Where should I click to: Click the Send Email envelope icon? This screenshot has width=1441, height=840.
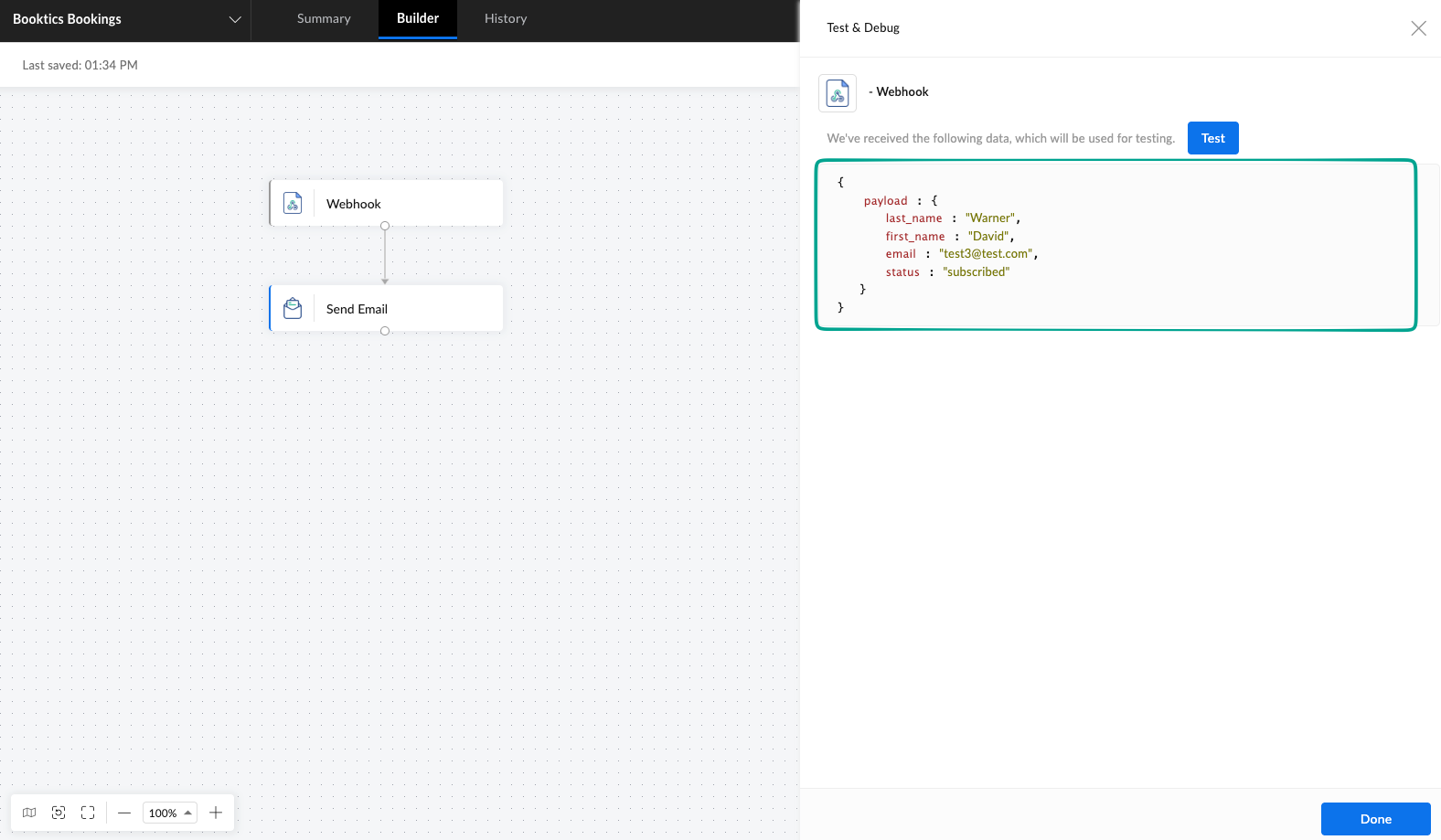293,308
